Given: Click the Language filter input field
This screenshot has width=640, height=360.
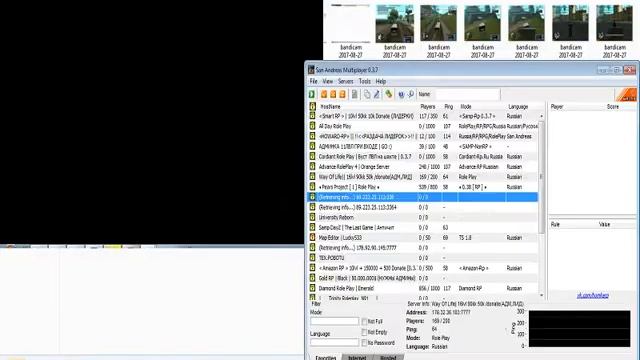Looking at the screenshot, I should coord(334,342).
